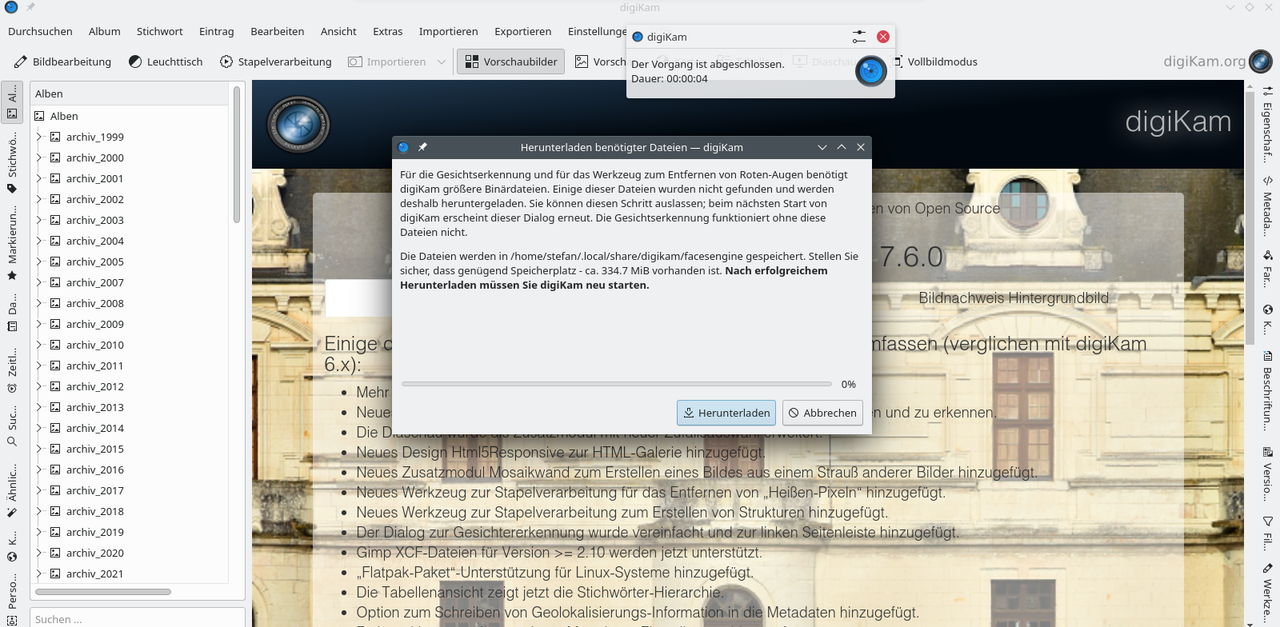
Task: Expand archiv_2011 album
Action: (39, 366)
